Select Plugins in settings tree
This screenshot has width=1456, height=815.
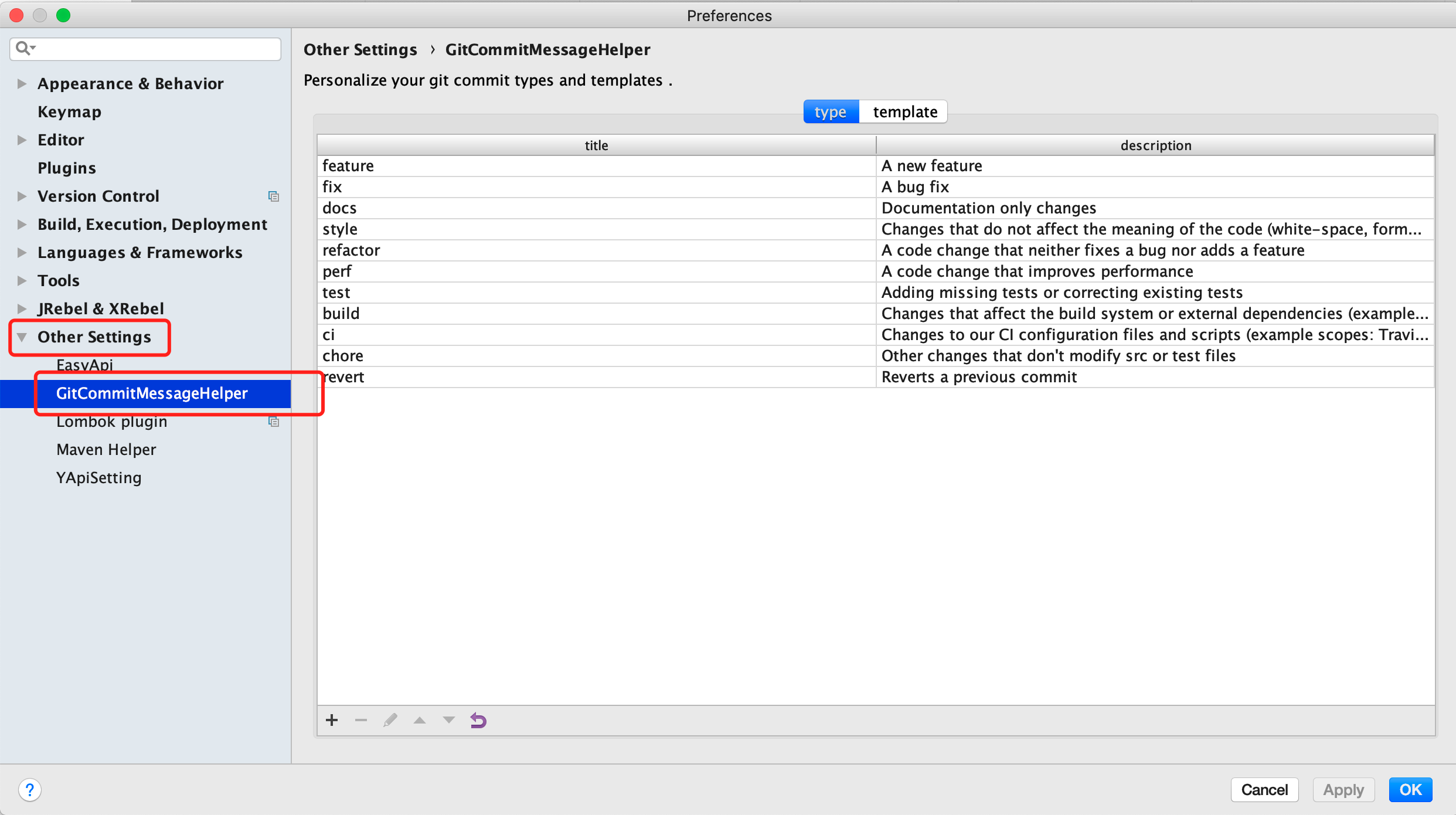[x=67, y=168]
